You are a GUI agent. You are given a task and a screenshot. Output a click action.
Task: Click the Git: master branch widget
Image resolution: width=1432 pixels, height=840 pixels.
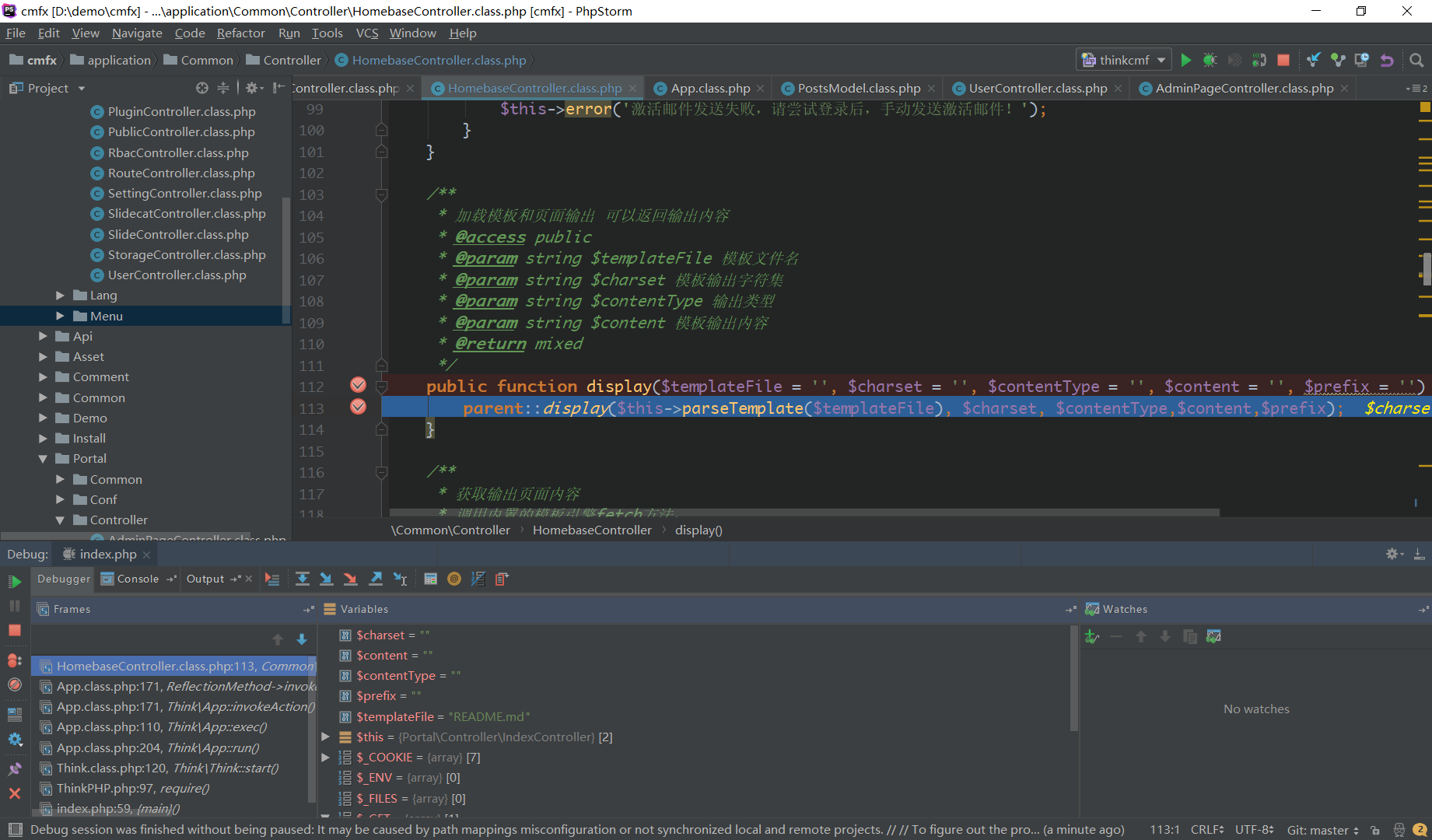coord(1322,830)
